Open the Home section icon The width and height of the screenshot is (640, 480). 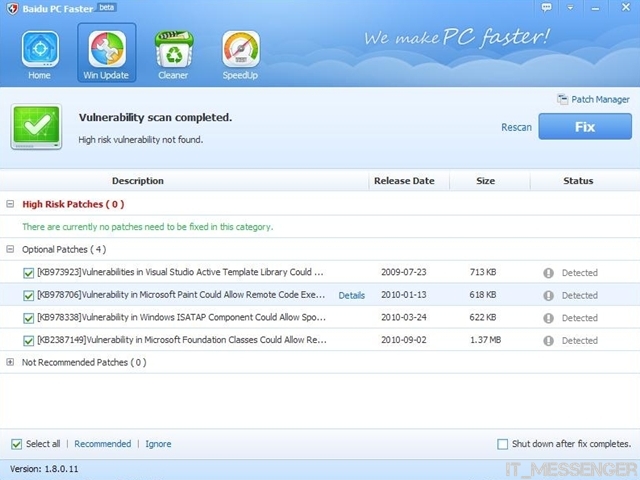pos(40,49)
